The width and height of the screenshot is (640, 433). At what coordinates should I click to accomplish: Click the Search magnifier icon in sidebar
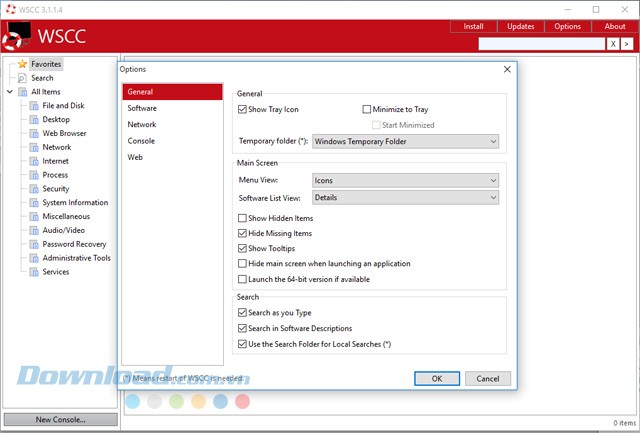(22, 78)
